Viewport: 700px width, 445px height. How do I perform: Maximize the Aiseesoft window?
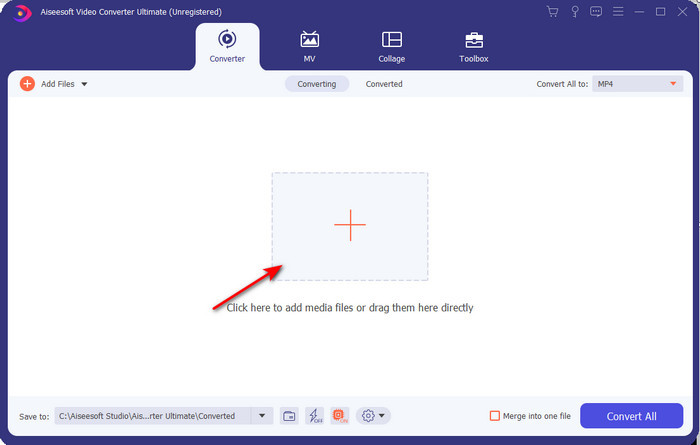(661, 12)
